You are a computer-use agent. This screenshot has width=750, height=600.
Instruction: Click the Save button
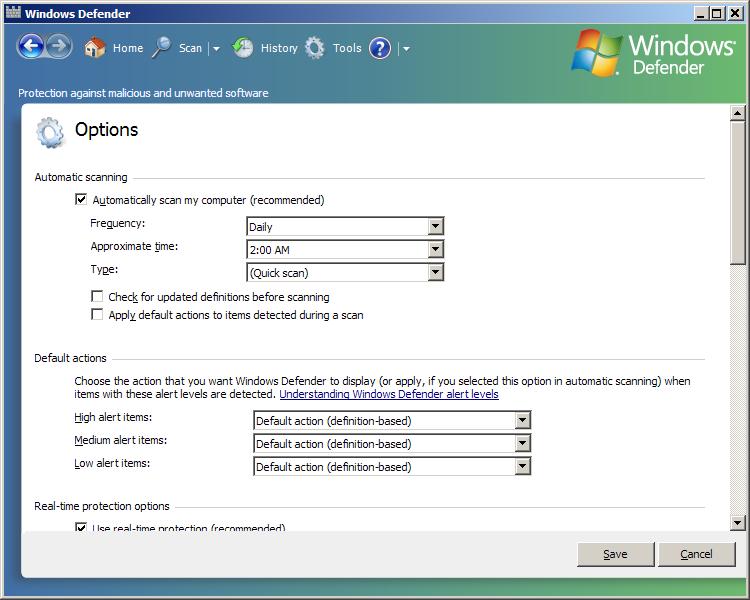click(615, 554)
